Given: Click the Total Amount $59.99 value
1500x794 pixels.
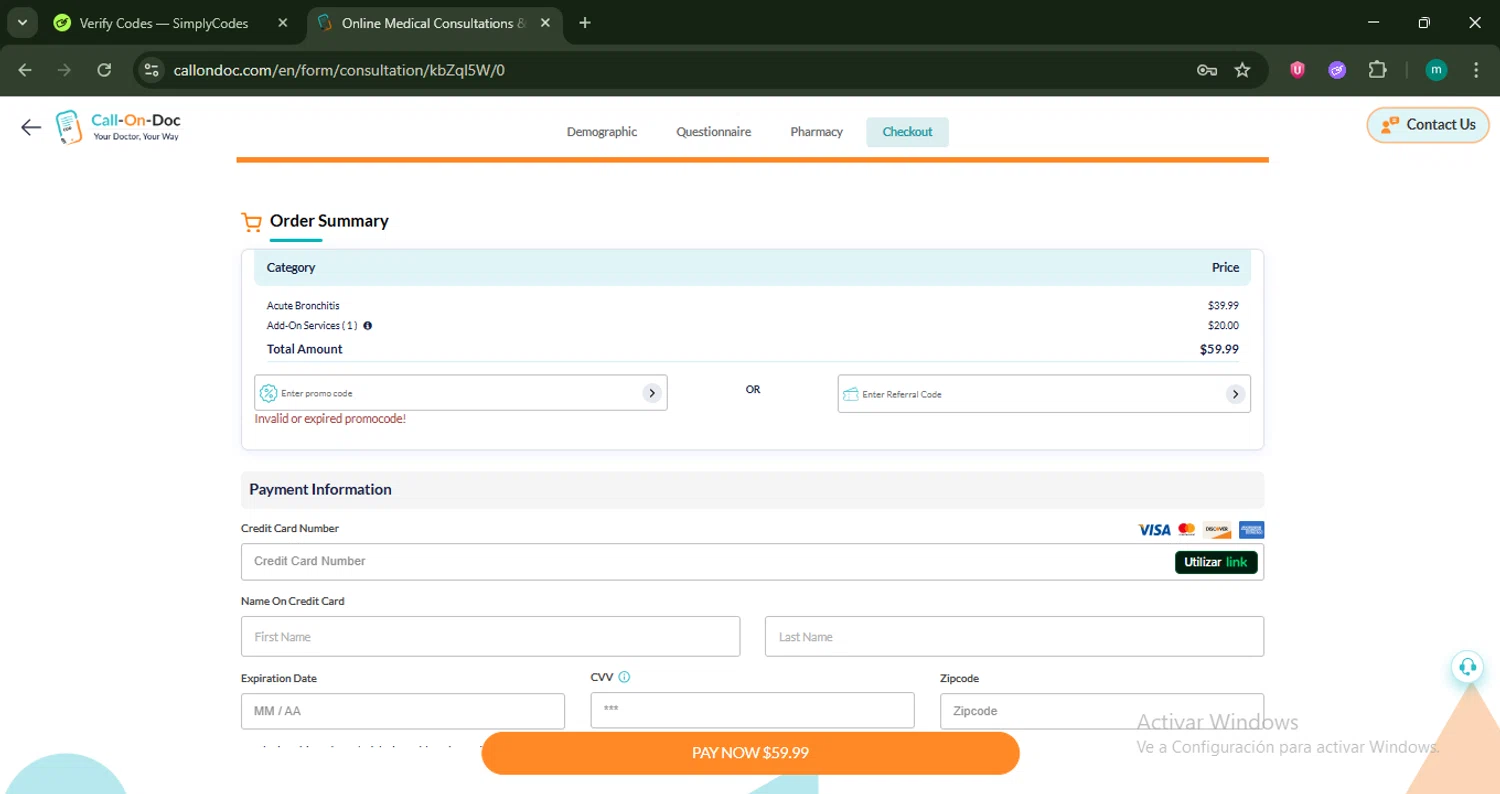Looking at the screenshot, I should click(1219, 349).
